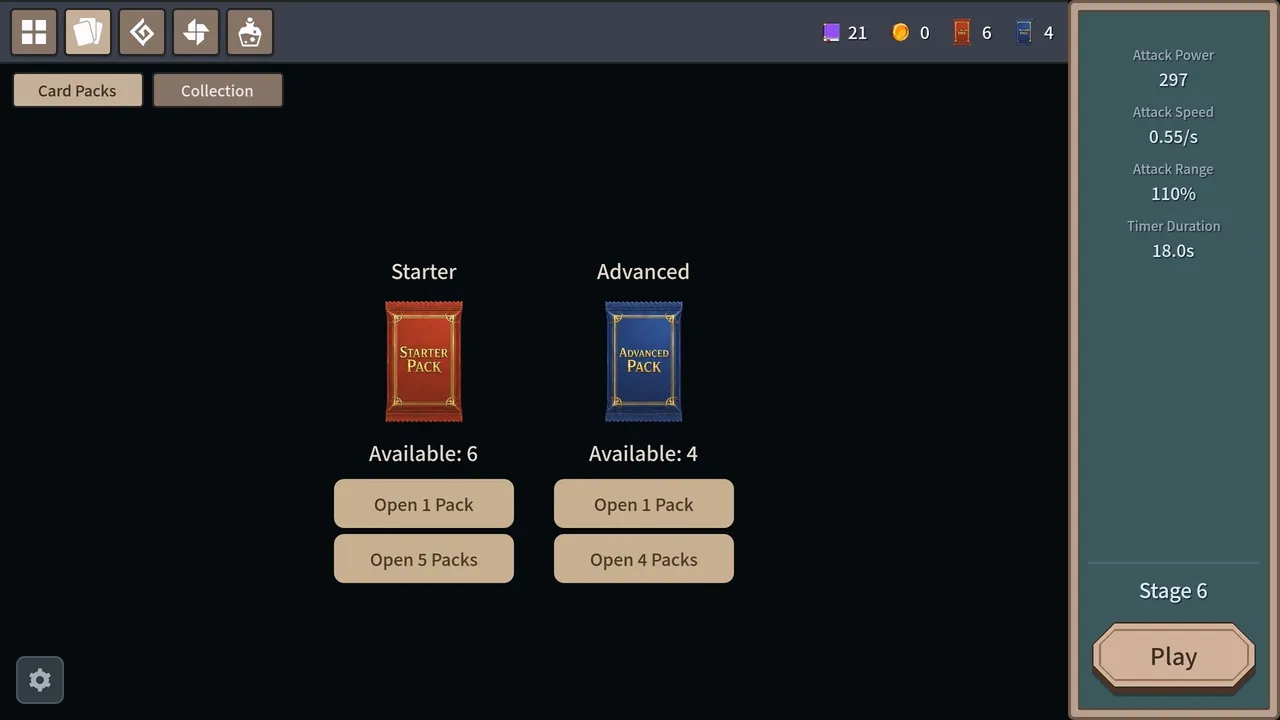This screenshot has height=720, width=1280.
Task: Click Open 5 Packs button
Action: click(424, 559)
